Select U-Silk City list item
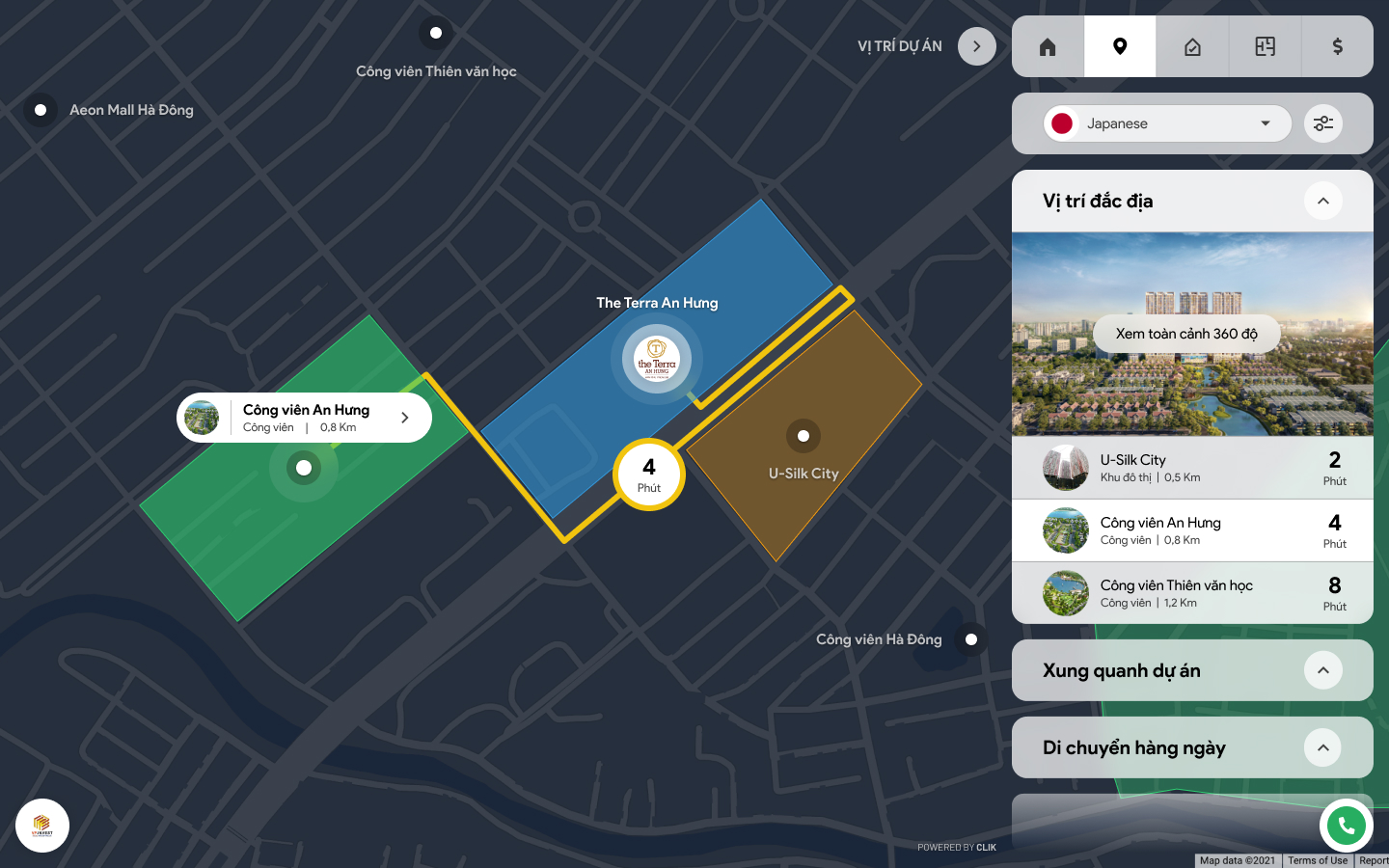This screenshot has height=868, width=1389. click(x=1192, y=468)
